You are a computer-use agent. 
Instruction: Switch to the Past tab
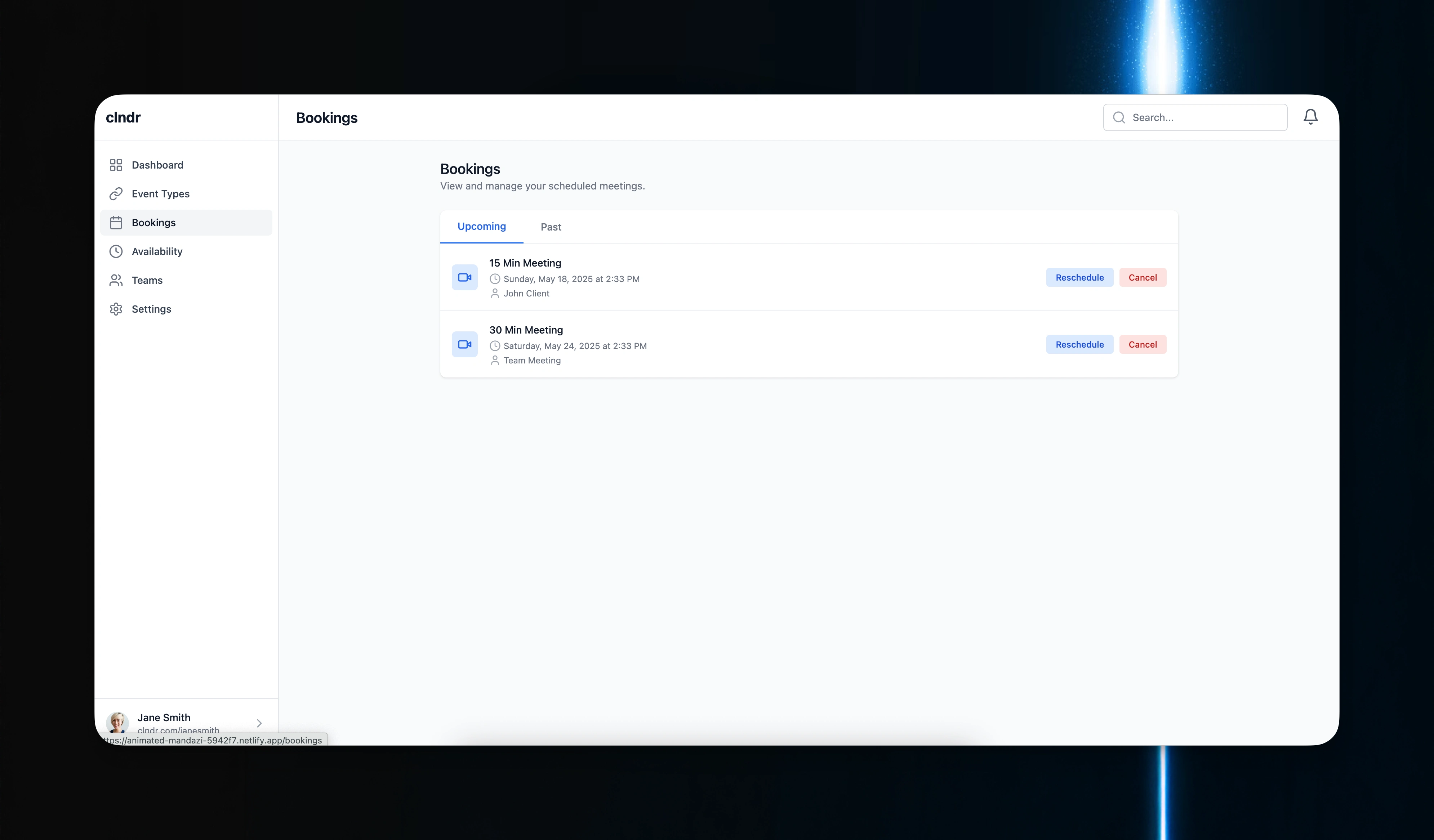point(551,227)
